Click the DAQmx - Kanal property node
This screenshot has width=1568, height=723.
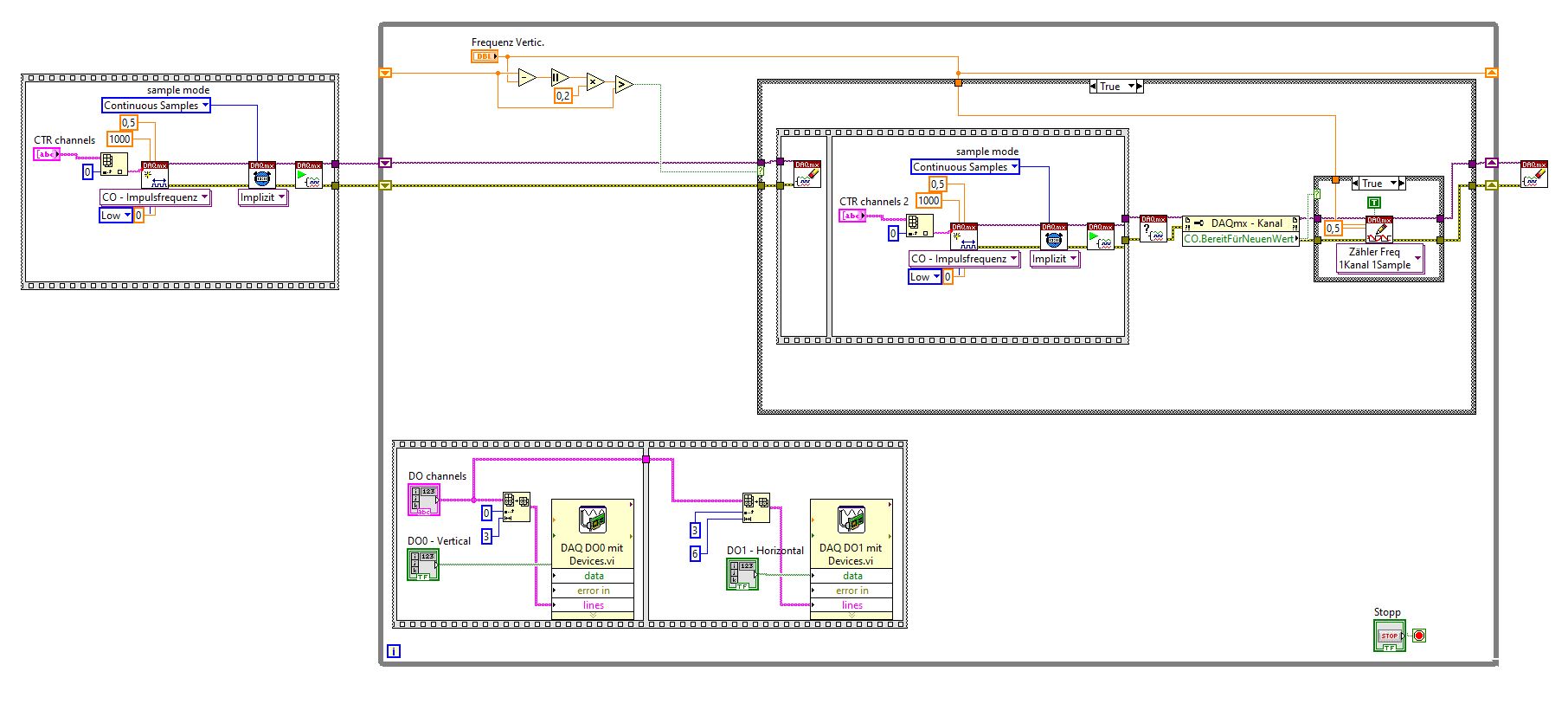coord(1241,223)
